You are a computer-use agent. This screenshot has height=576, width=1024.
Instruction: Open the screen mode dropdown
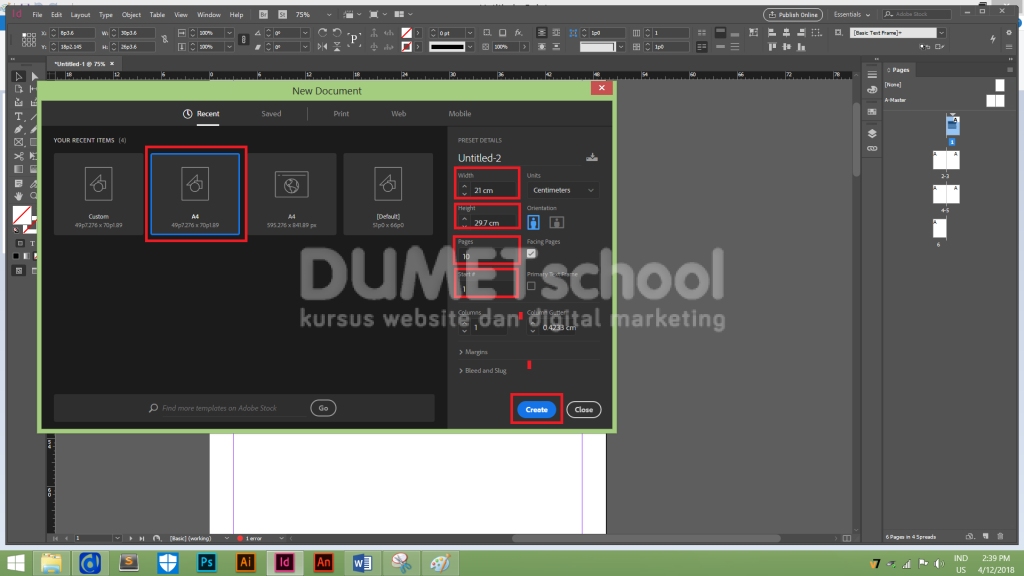coord(377,14)
